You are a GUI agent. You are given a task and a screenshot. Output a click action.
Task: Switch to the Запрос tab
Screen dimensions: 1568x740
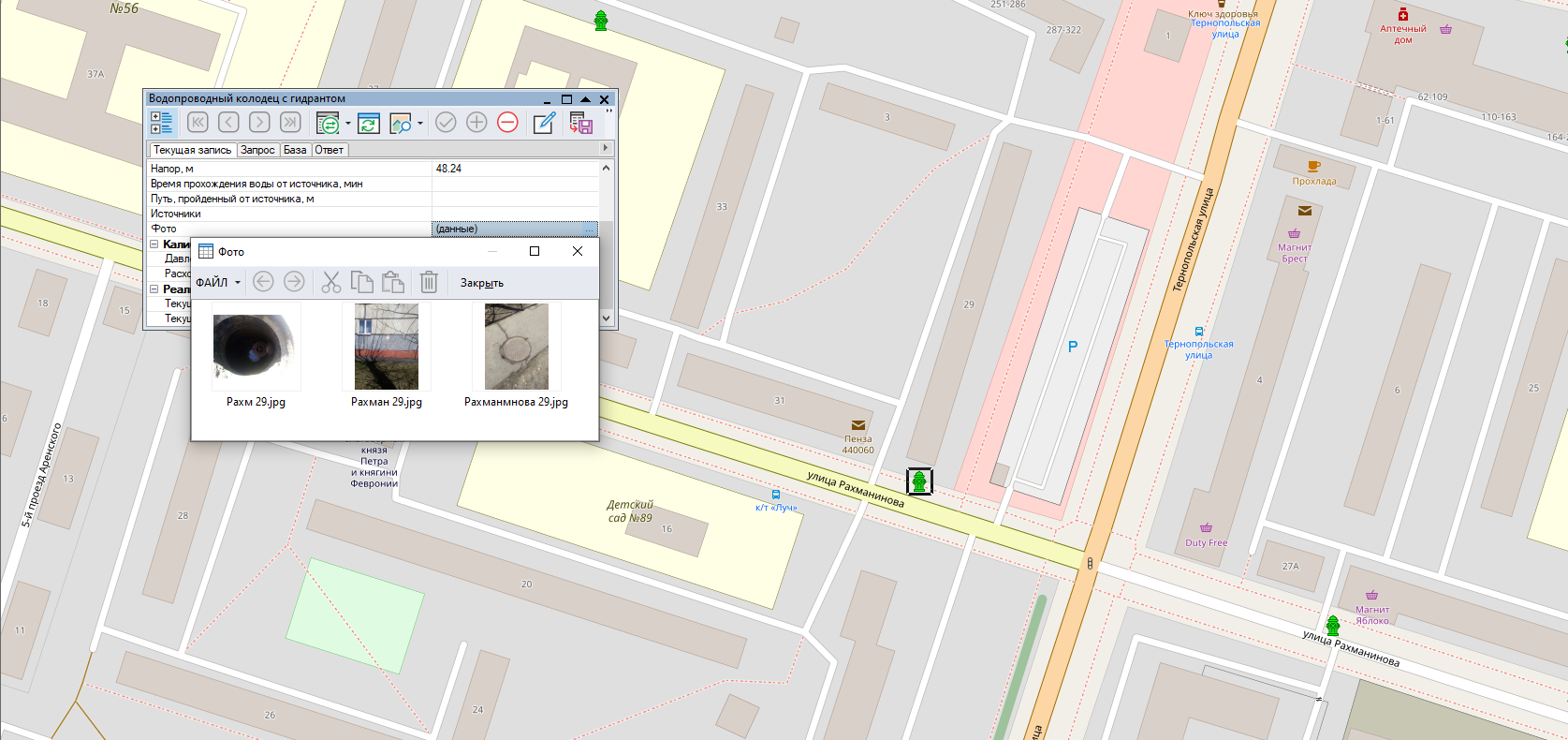coord(257,150)
